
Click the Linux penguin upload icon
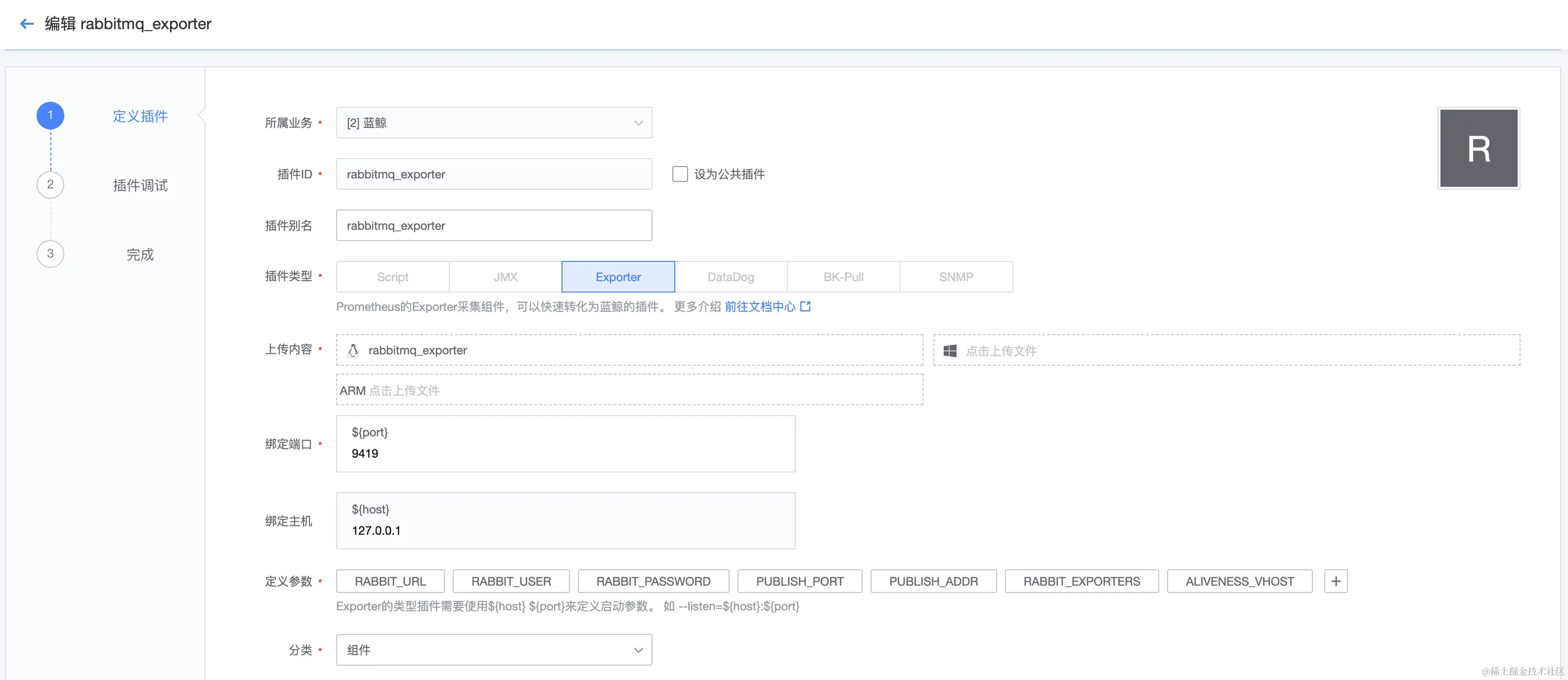pos(353,350)
